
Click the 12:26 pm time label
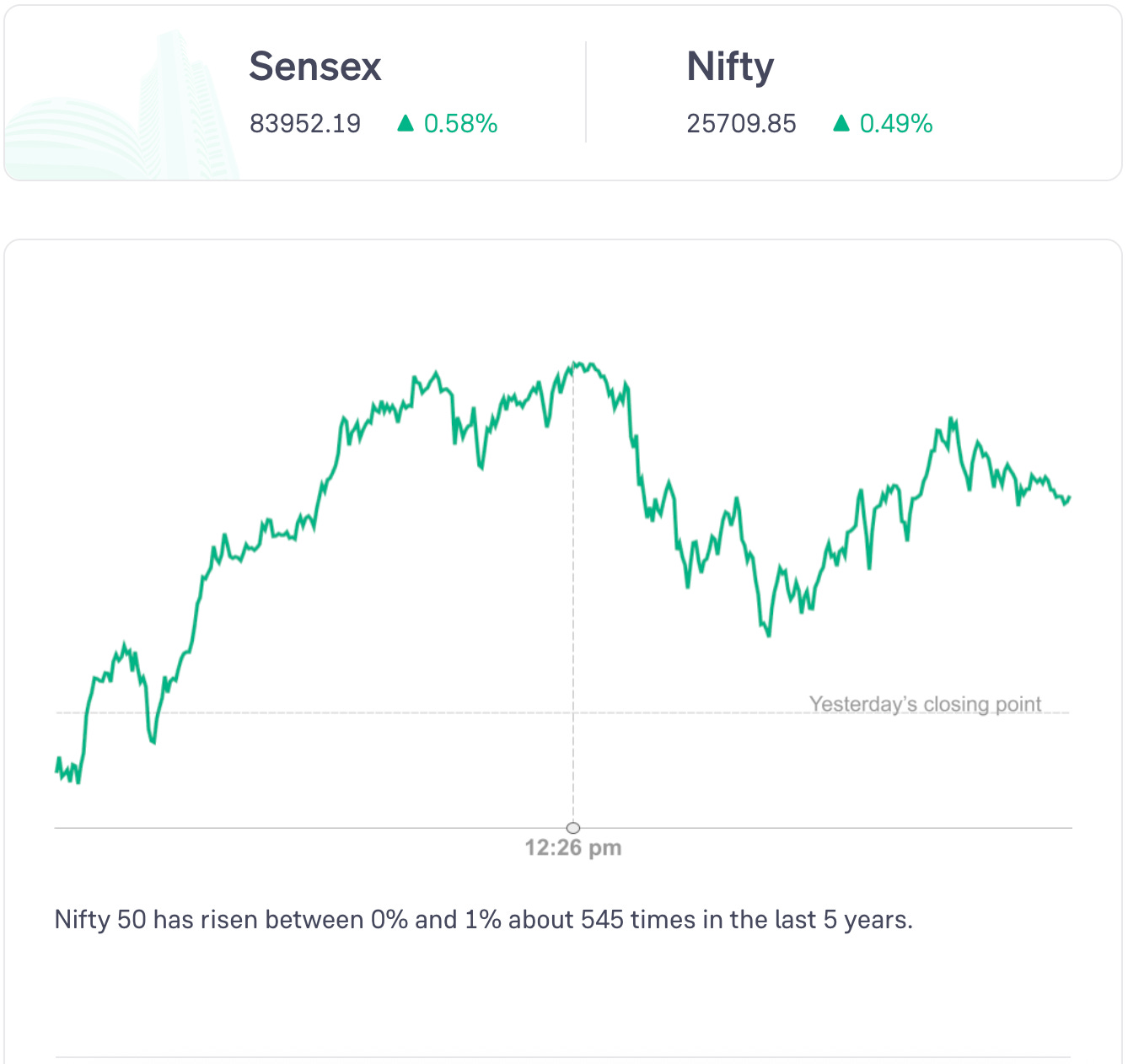(573, 848)
